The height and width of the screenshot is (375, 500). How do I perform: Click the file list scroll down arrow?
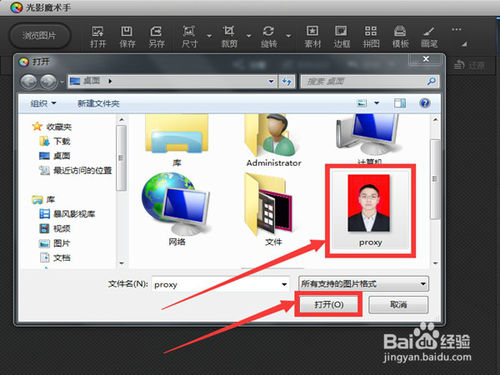coord(435,263)
